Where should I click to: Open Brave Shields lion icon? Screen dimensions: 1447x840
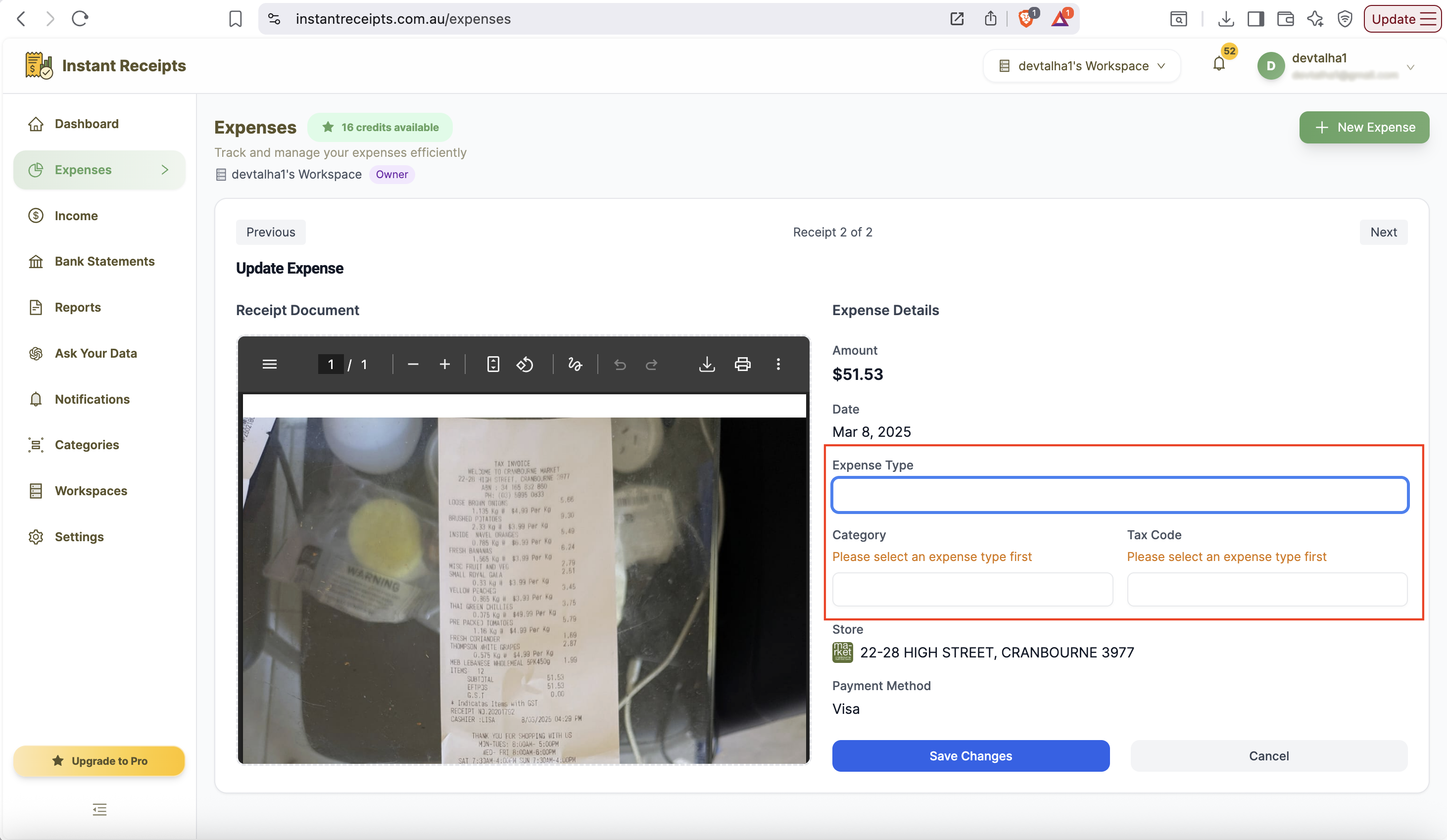(x=1026, y=19)
